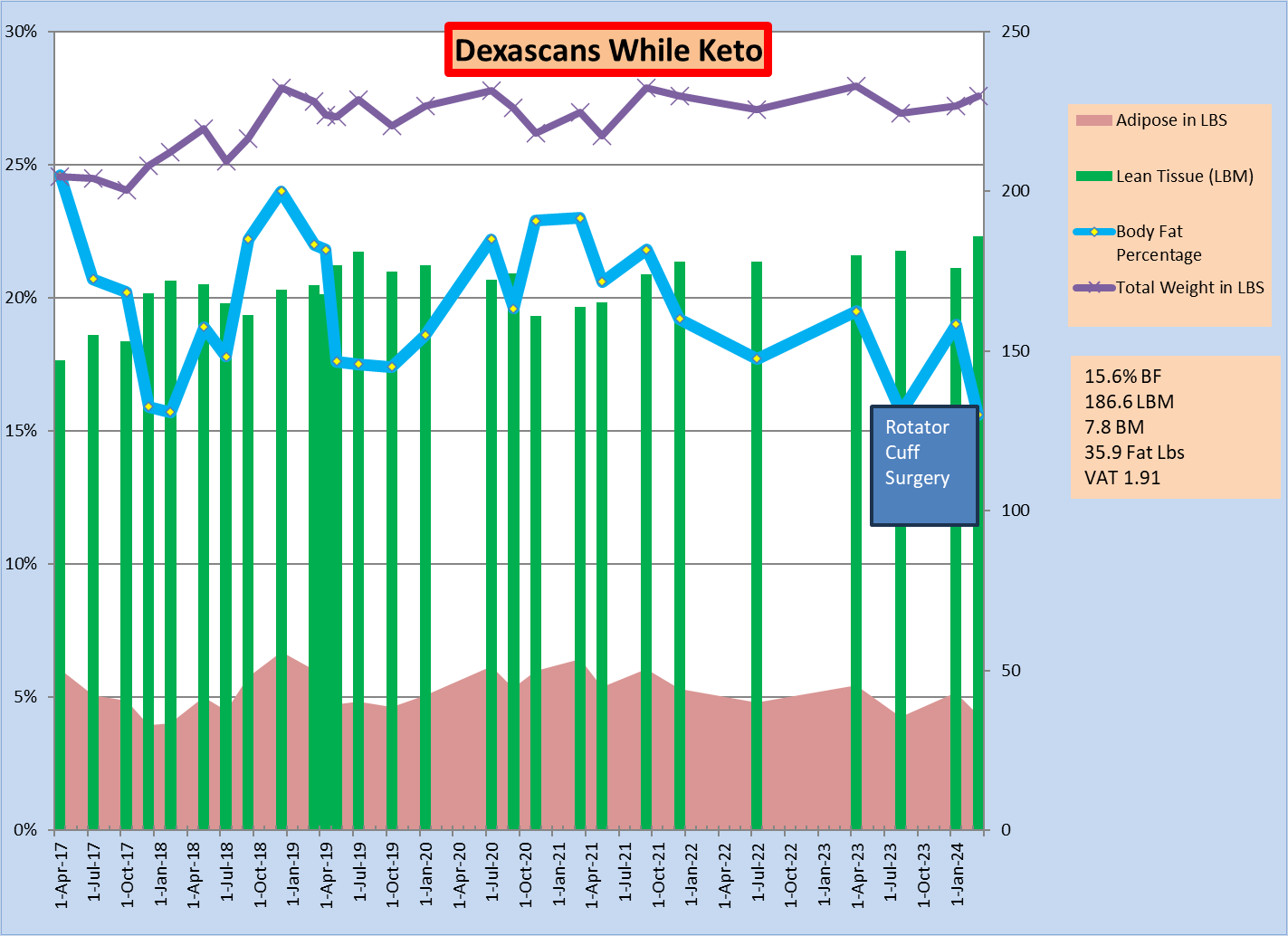Click the "1-Apr-17" date axis label
Screen dimensions: 1288x936
[x=62, y=874]
